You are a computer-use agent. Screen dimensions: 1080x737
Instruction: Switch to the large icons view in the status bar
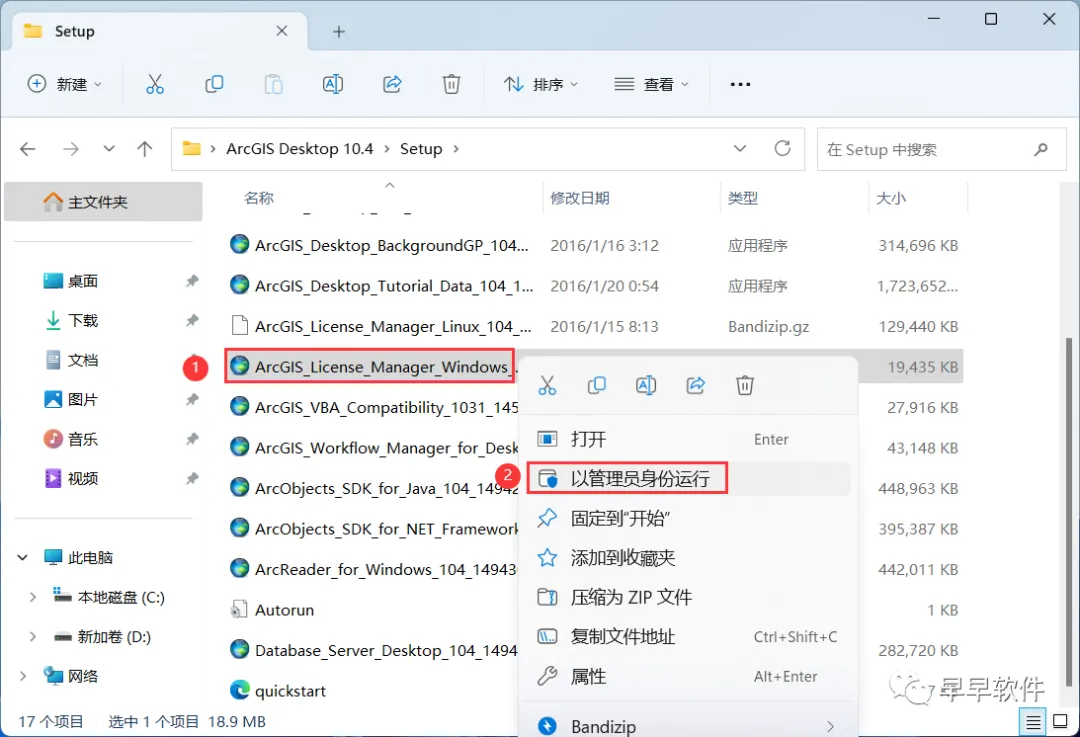click(x=1061, y=722)
